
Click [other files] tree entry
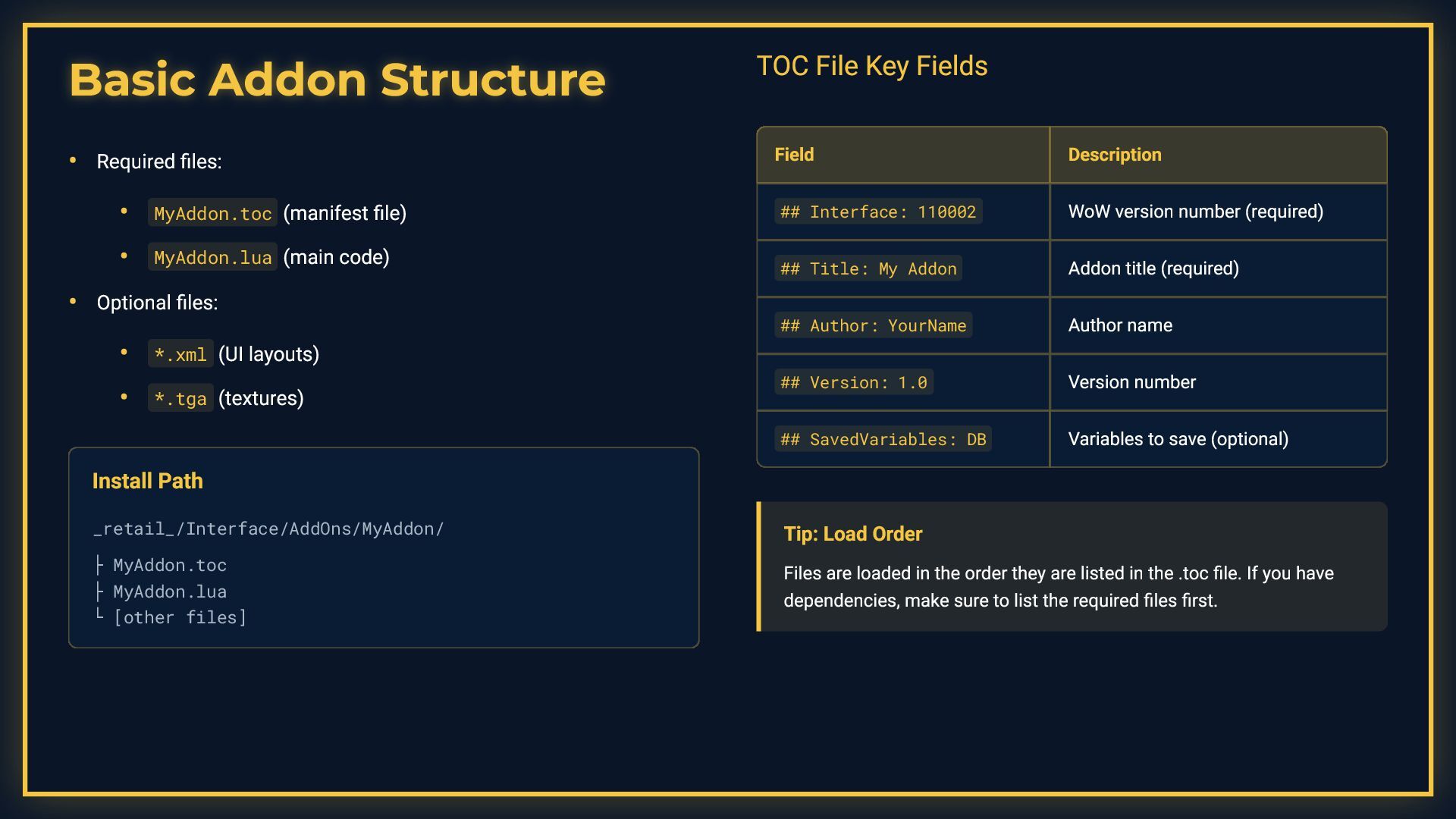coord(180,617)
